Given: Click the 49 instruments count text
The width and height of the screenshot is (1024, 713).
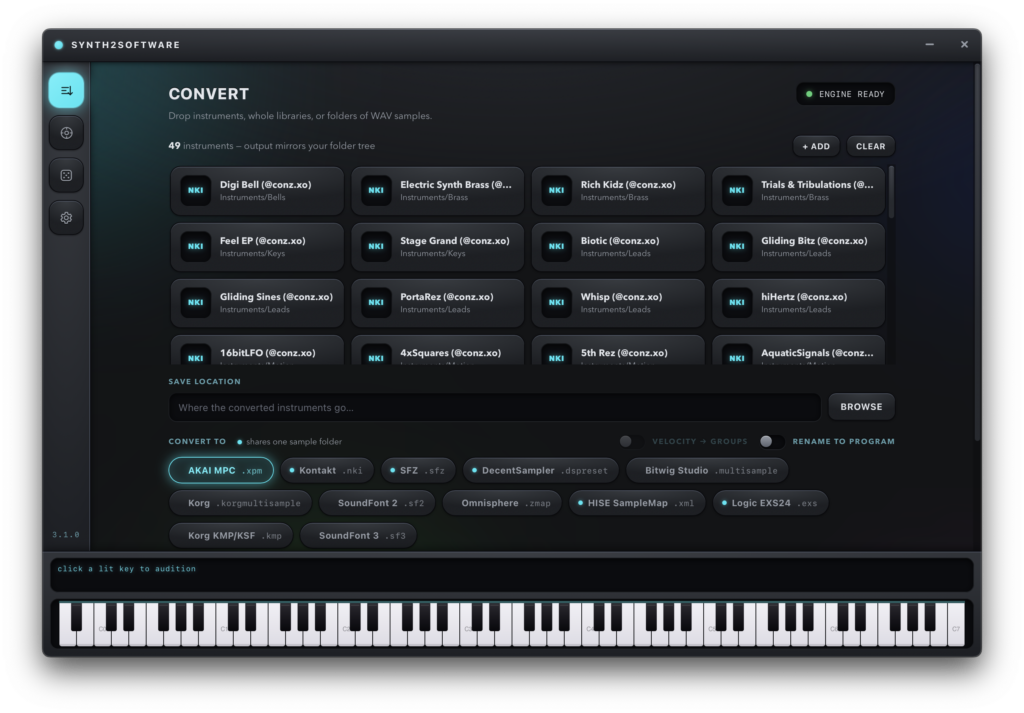Looking at the screenshot, I should [272, 146].
